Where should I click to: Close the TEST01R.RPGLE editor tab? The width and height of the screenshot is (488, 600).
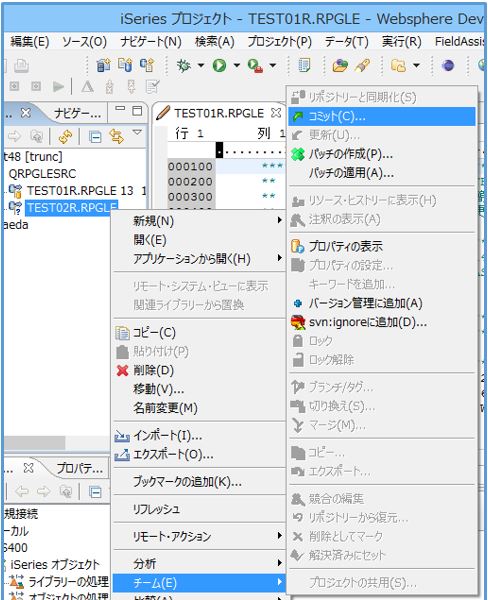click(276, 113)
